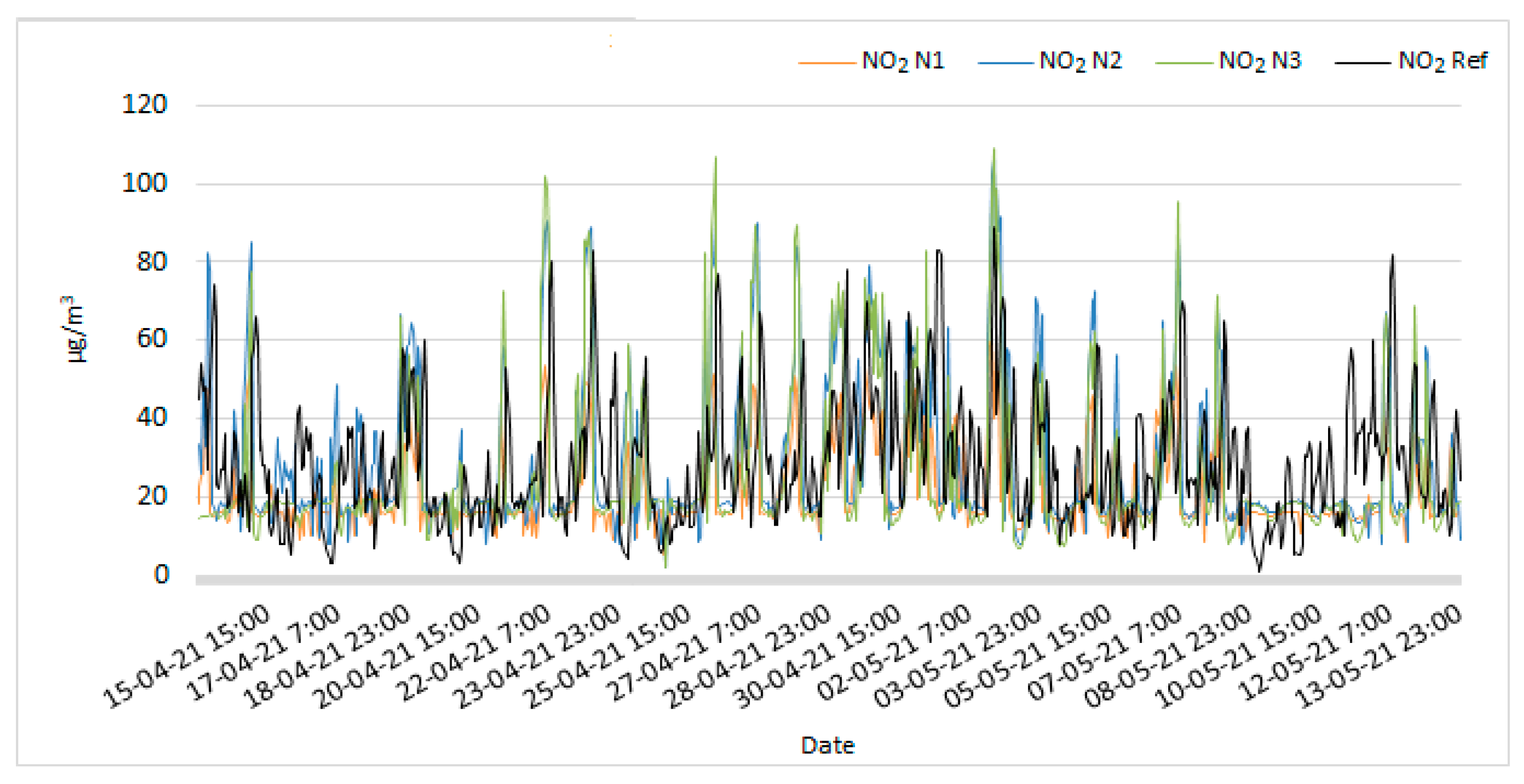Click the NO2 N3 legend entry

pyautogui.click(x=1260, y=61)
